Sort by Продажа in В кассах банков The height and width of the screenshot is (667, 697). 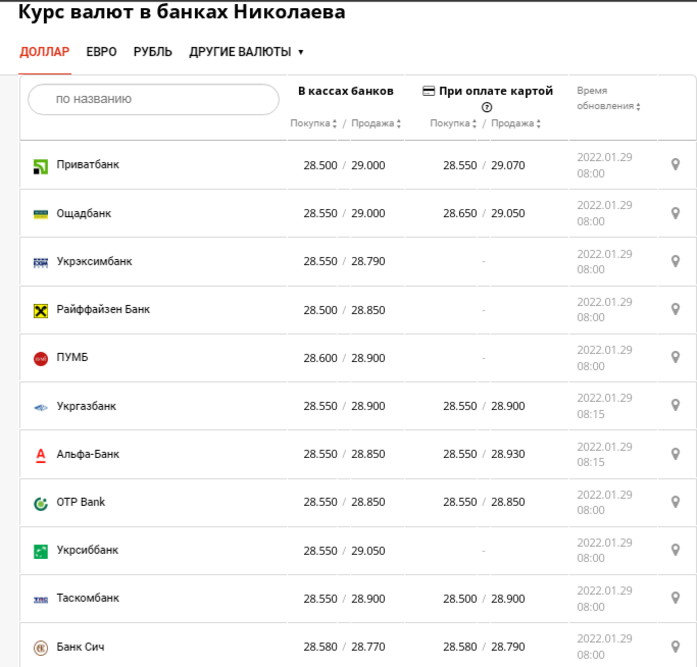(376, 124)
